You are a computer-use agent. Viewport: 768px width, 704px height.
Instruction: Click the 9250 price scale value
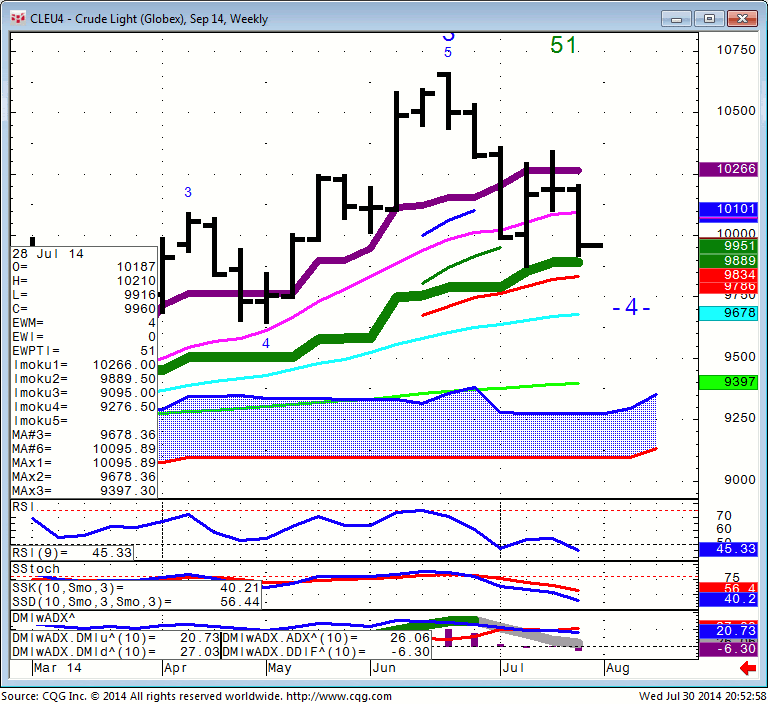pos(740,418)
